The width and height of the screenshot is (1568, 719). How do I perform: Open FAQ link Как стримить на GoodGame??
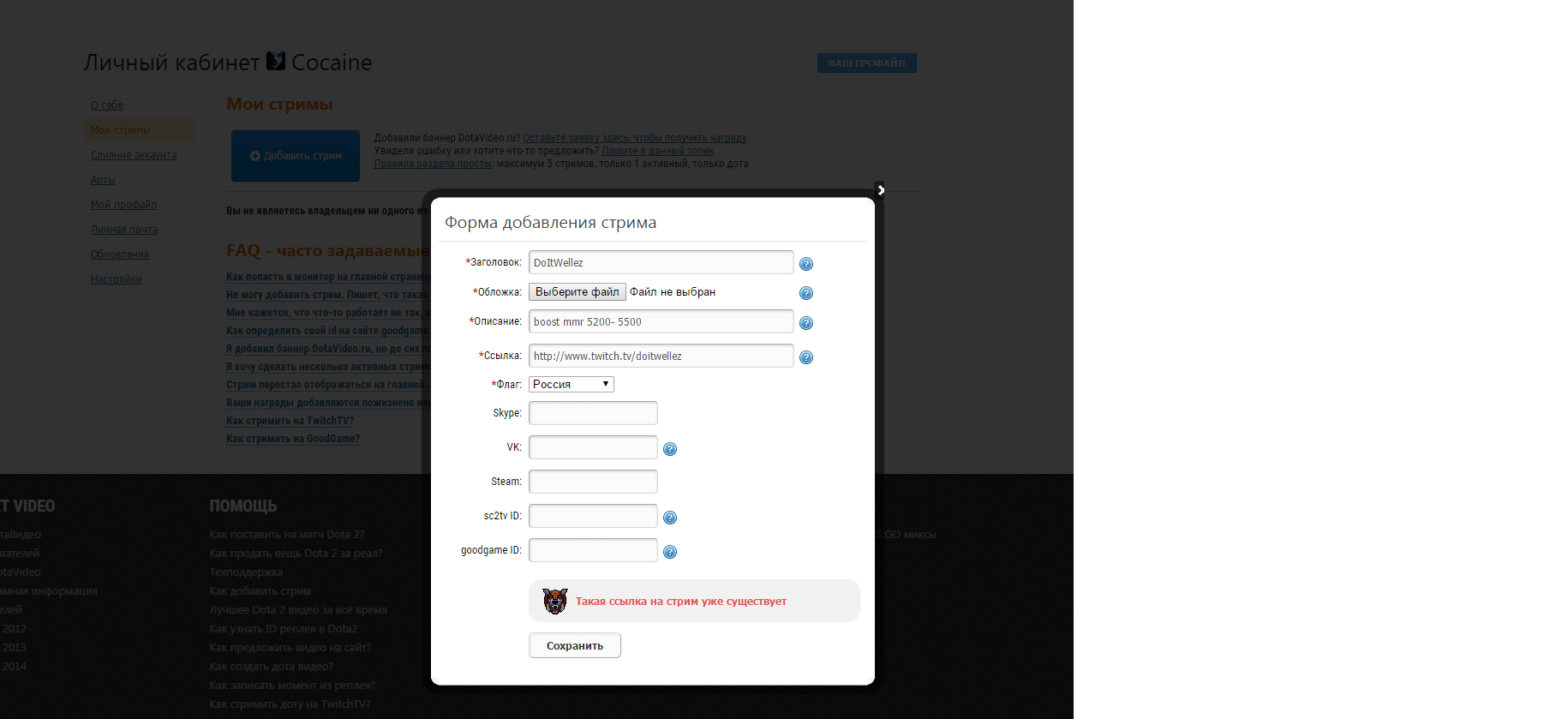[x=293, y=439]
